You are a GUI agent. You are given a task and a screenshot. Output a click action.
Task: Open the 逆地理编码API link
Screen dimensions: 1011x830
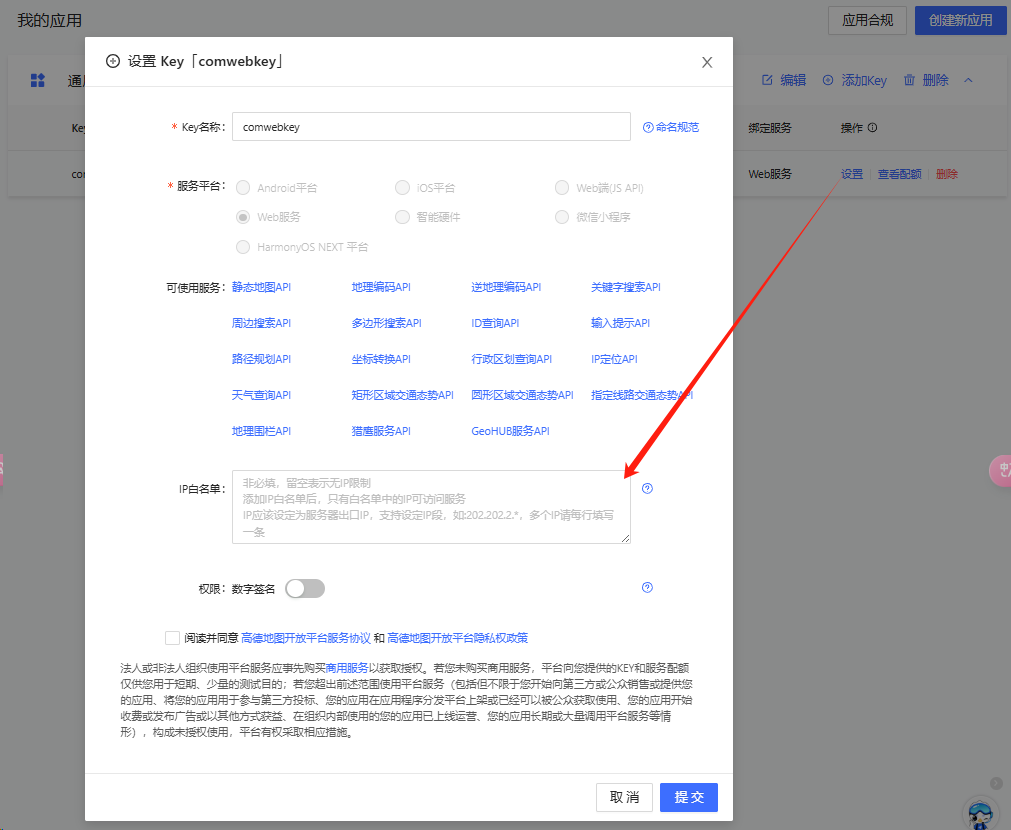tap(506, 287)
